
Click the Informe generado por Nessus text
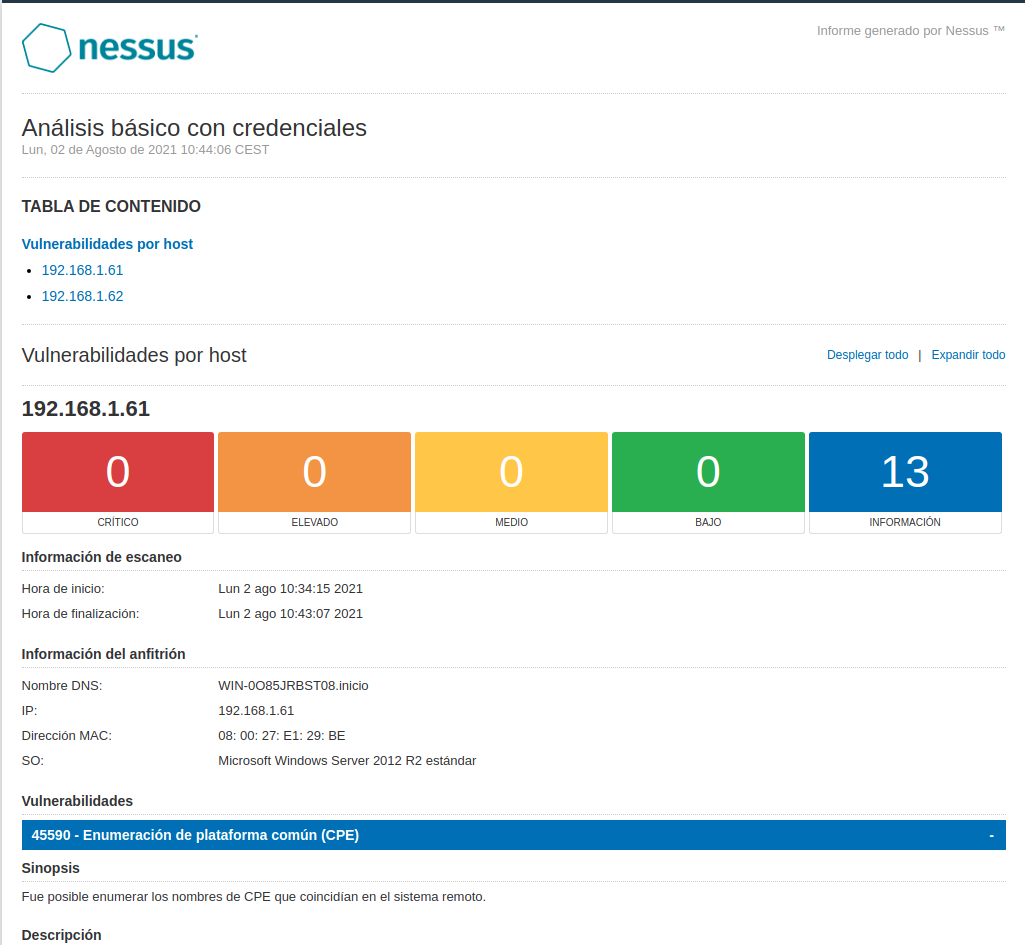(911, 31)
